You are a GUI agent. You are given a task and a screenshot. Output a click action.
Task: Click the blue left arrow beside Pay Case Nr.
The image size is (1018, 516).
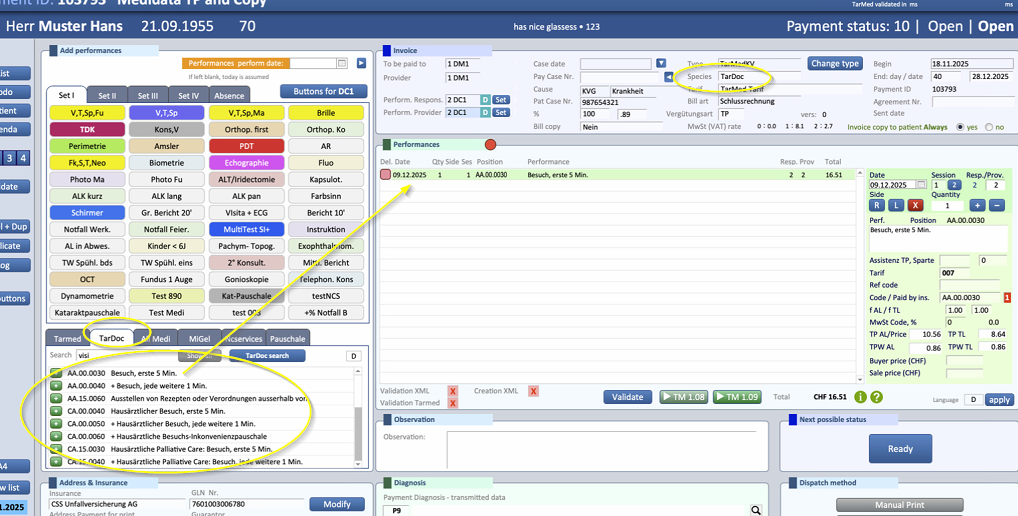[669, 77]
